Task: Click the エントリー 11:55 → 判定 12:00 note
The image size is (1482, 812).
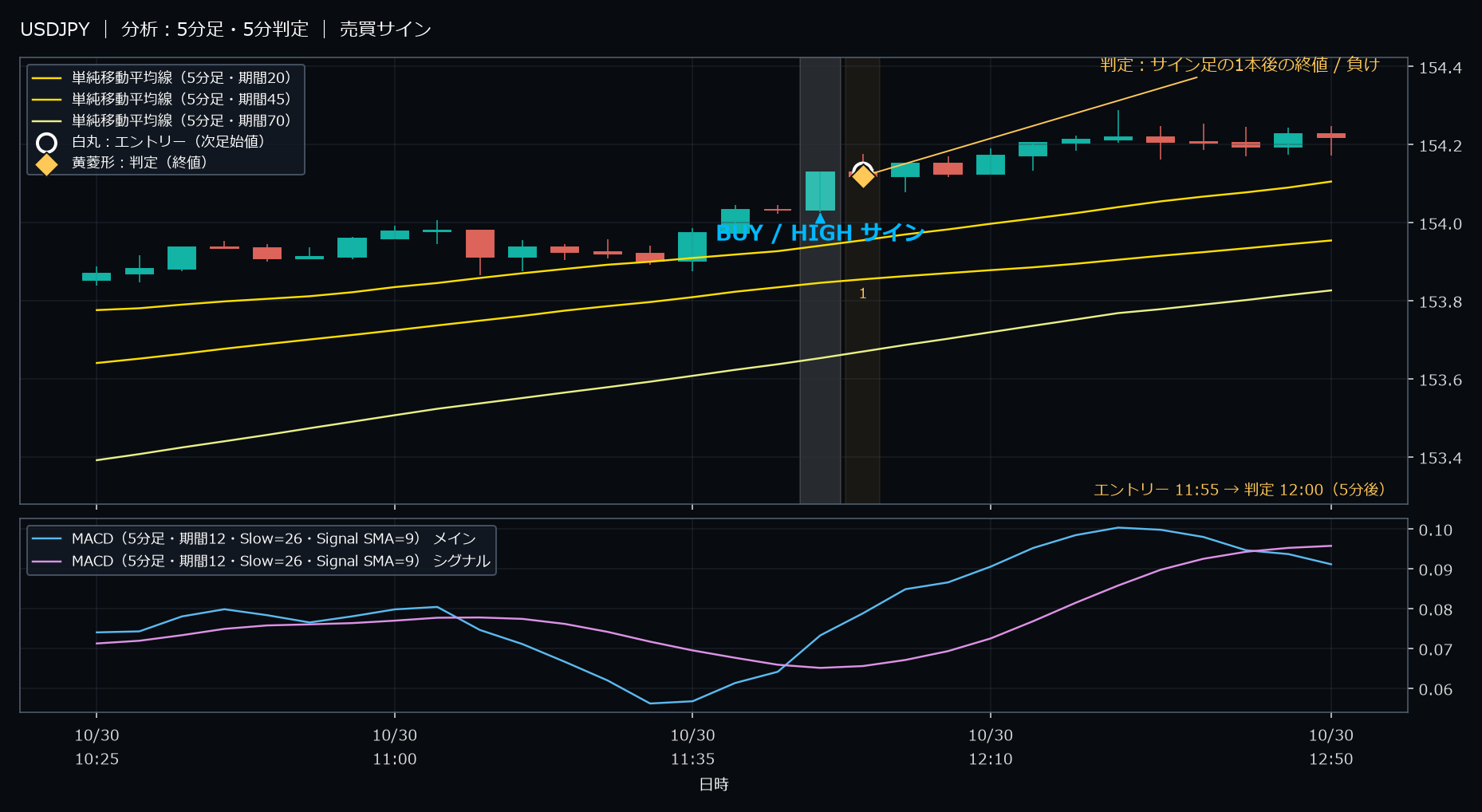Action: (x=1240, y=490)
